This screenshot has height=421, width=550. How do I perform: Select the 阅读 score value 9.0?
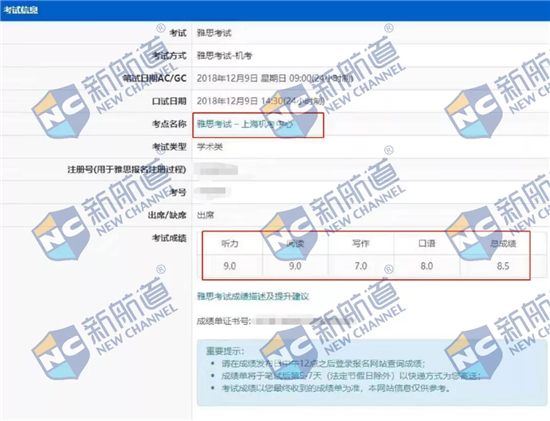pyautogui.click(x=295, y=266)
